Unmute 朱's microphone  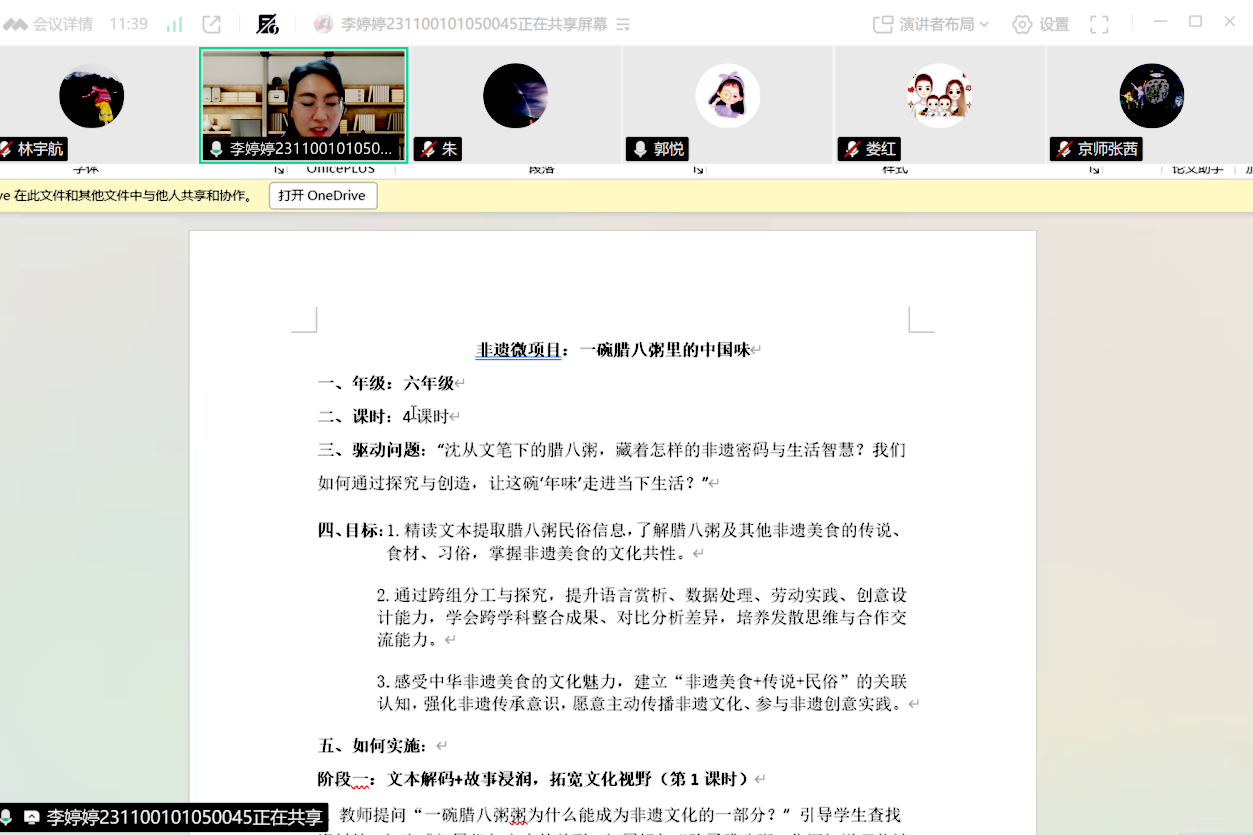(x=424, y=148)
